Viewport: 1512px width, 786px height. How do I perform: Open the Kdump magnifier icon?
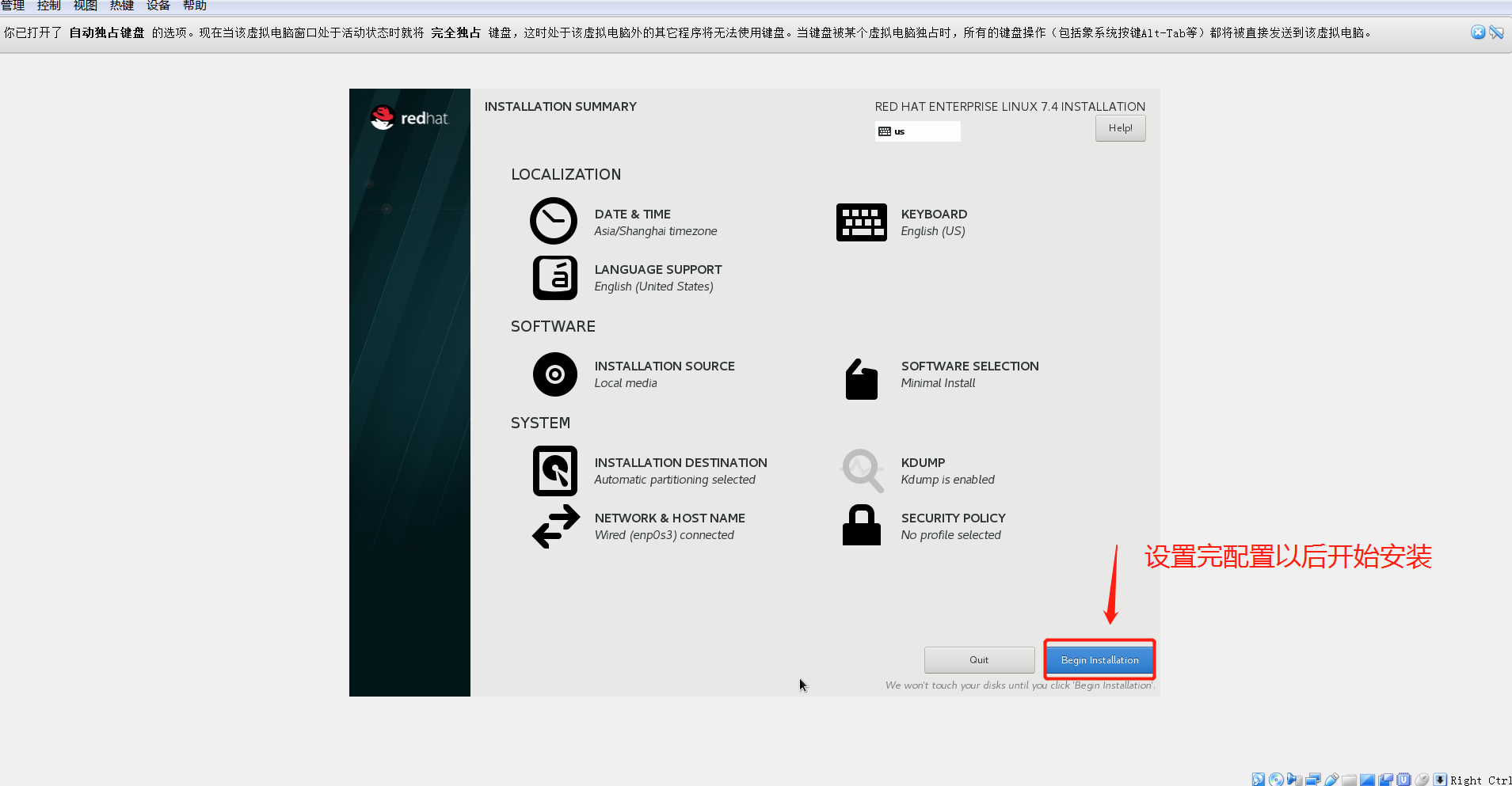[862, 471]
